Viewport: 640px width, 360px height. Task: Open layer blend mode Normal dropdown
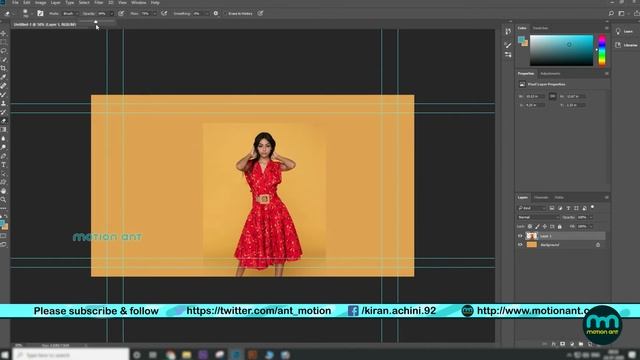(538, 217)
